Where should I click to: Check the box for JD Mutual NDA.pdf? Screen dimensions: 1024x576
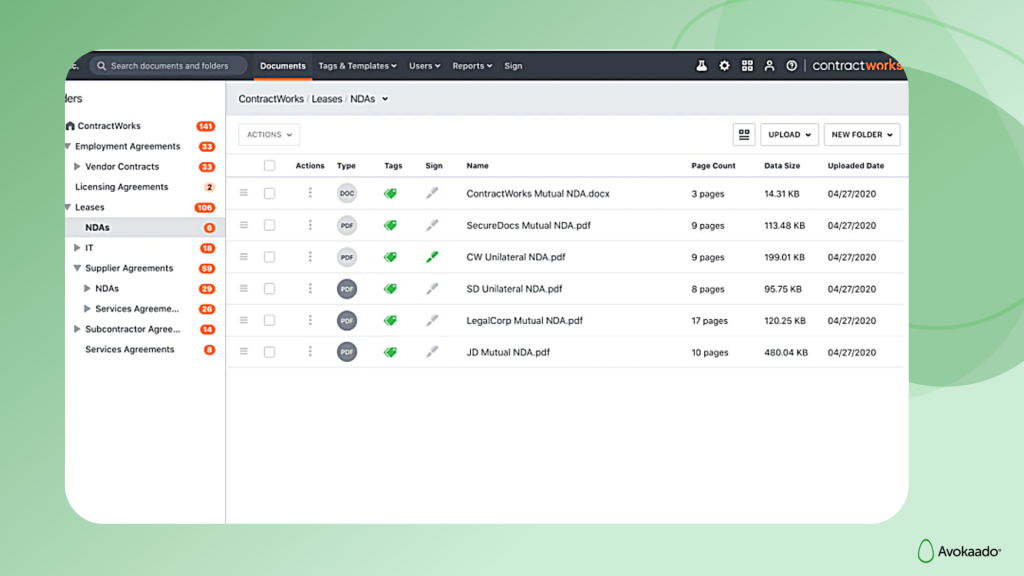(x=268, y=352)
